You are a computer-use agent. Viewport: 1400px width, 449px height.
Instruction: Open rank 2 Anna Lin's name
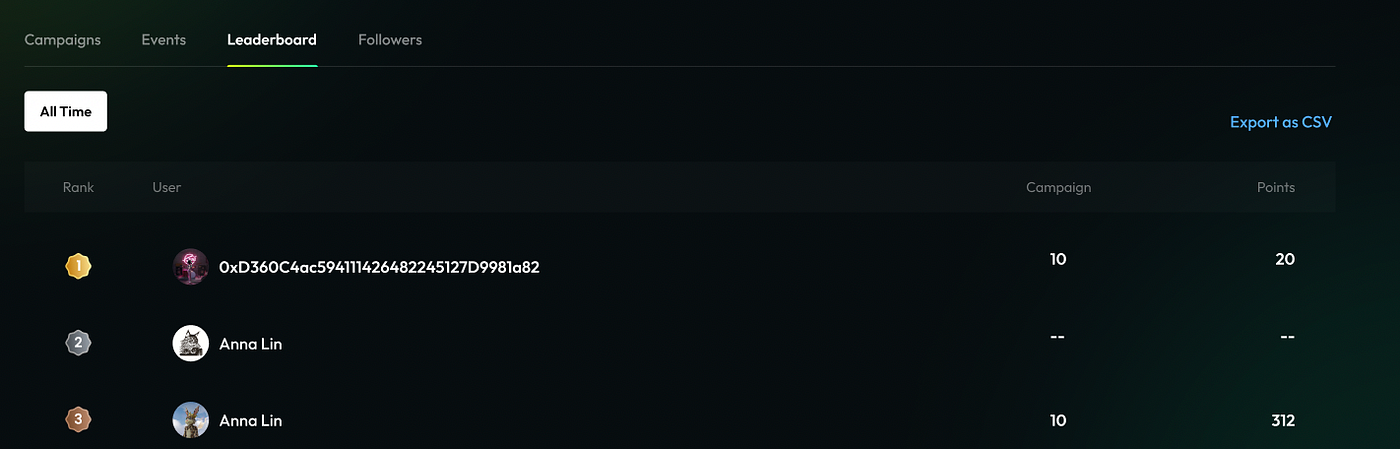click(x=250, y=344)
